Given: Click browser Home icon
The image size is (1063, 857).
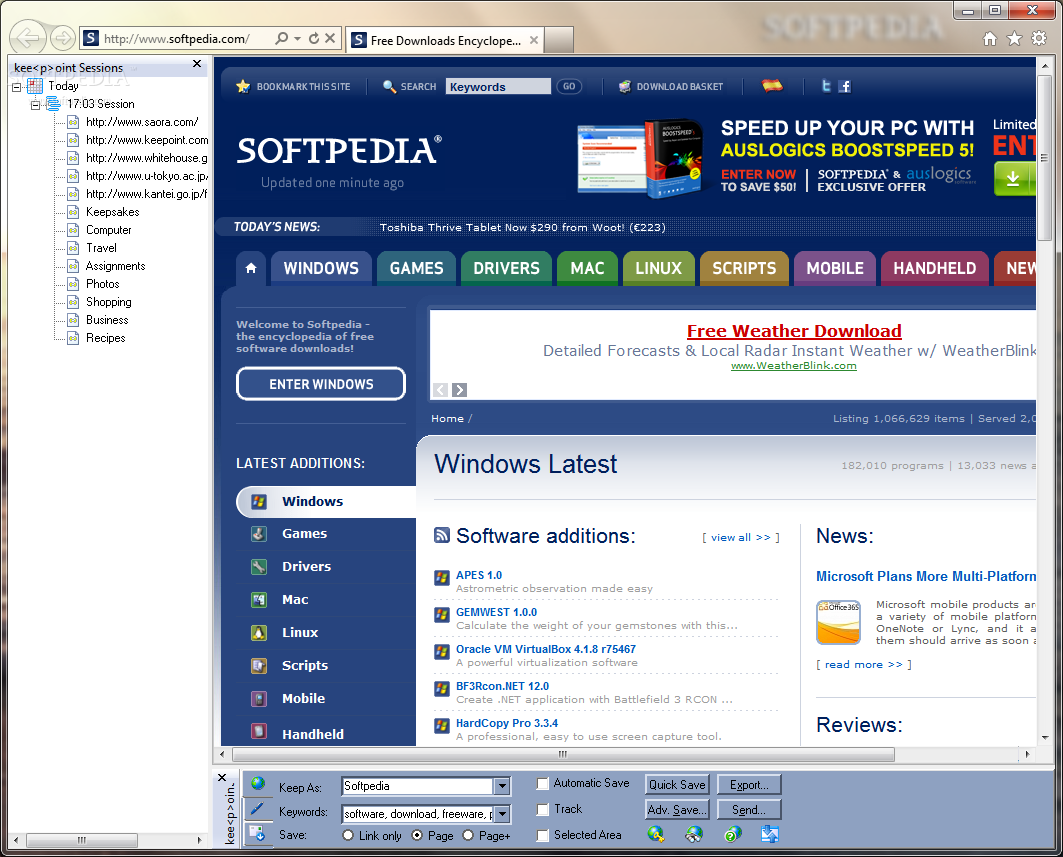Looking at the screenshot, I should [990, 39].
